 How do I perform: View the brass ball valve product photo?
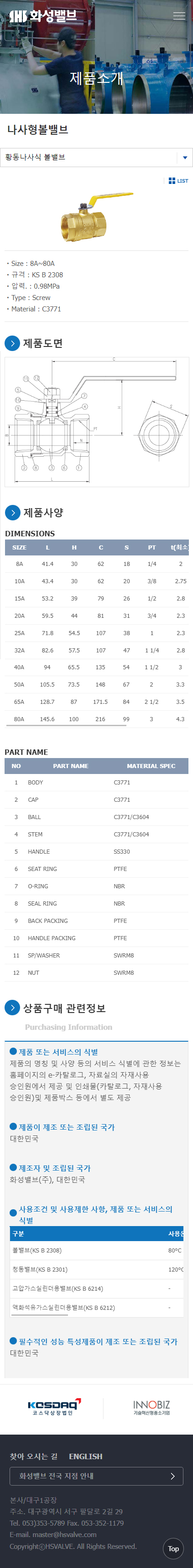pos(97,217)
